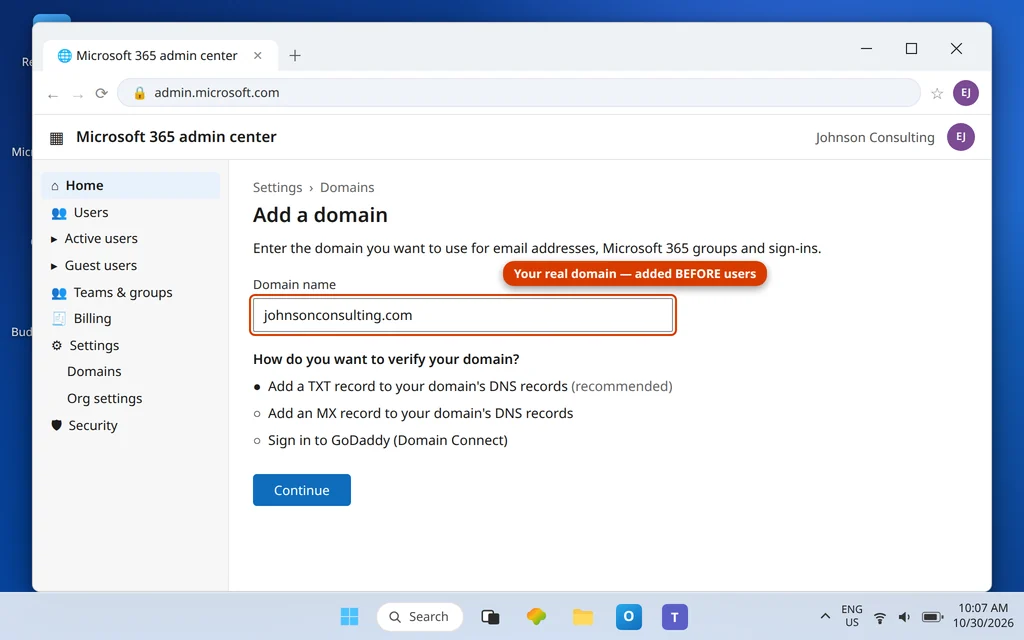Open the Wi-Fi network flyout
Viewport: 1024px width, 640px height.
coord(880,617)
